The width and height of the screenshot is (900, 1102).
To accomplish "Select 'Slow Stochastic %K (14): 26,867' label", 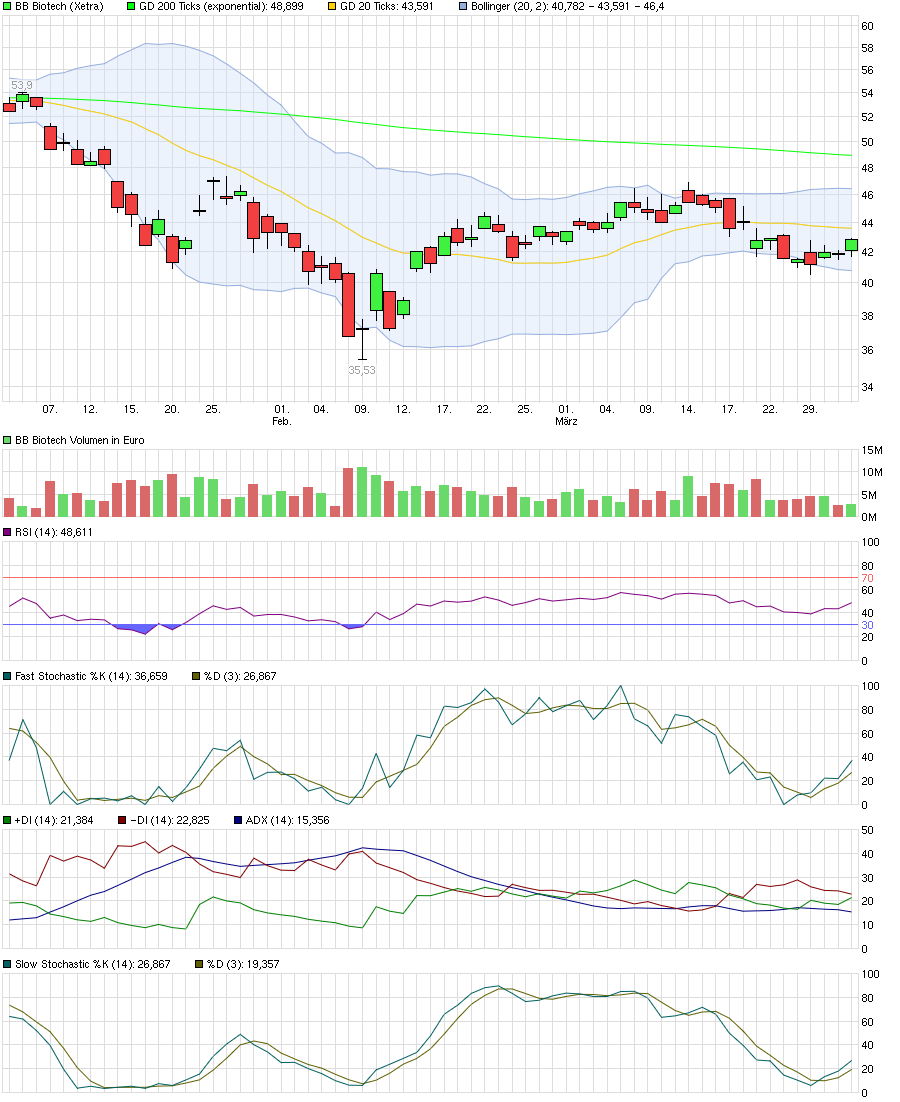I will [x=93, y=965].
